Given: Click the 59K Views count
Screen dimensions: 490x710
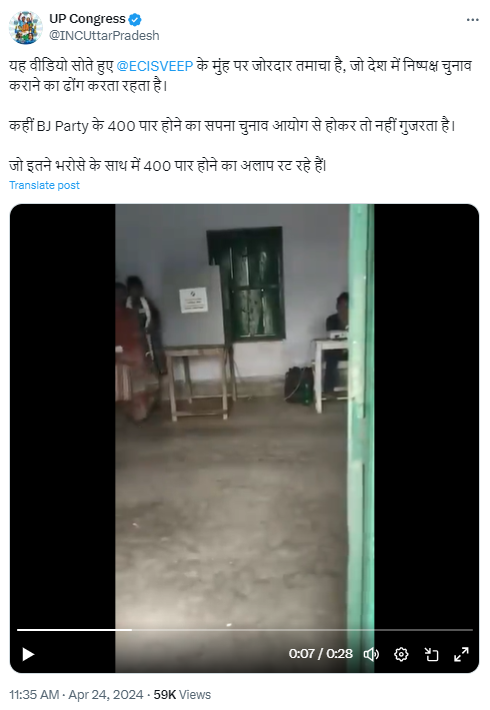Looking at the screenshot, I should [x=182, y=695].
